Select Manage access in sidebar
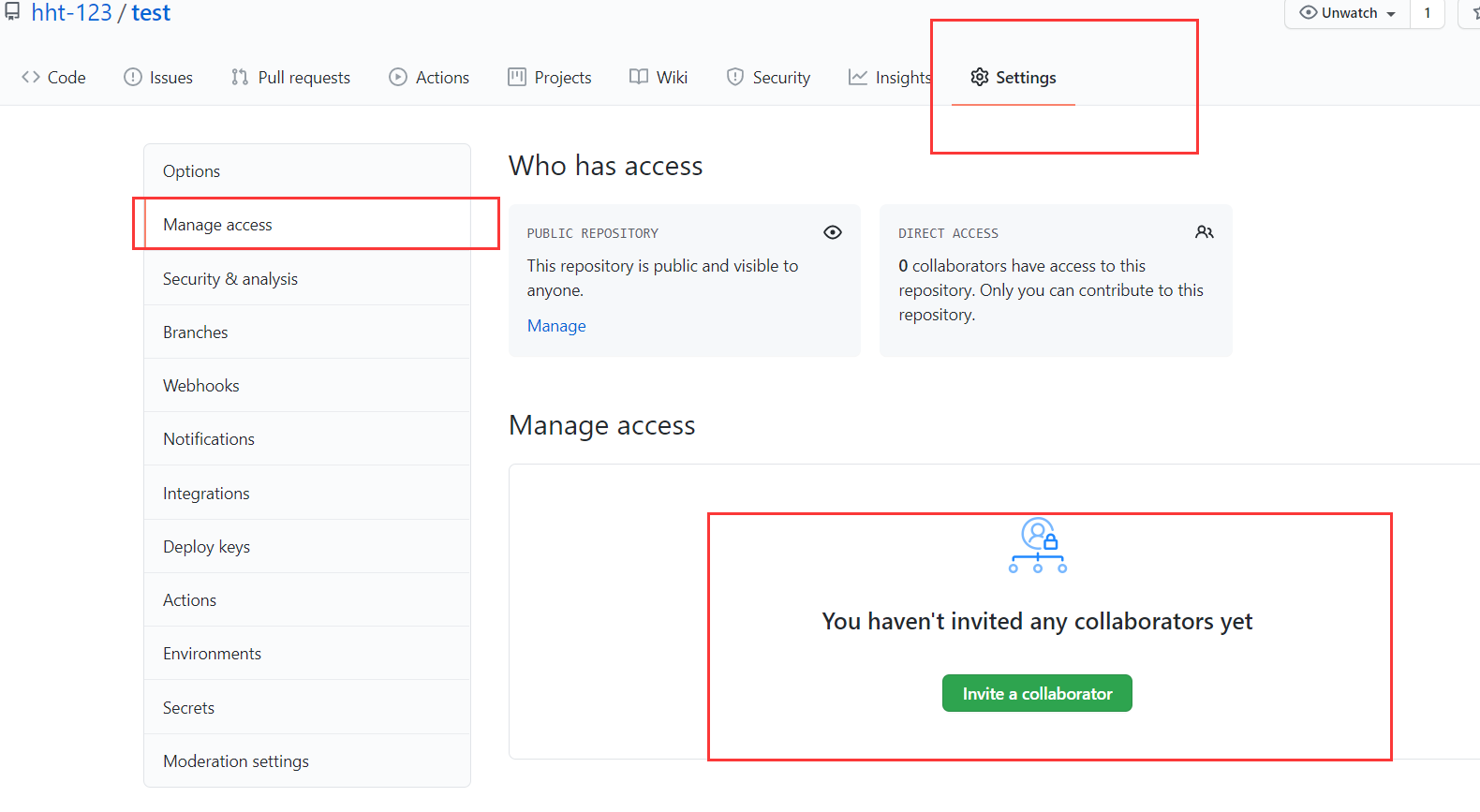 [307, 225]
